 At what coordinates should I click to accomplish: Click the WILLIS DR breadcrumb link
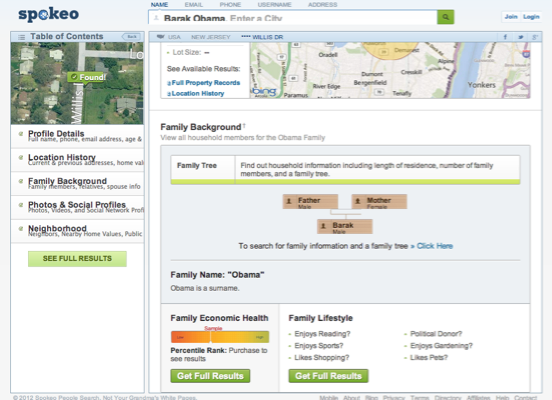(262, 37)
